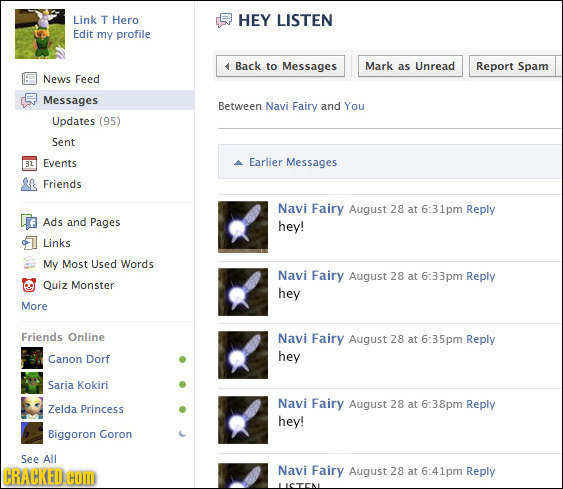
Task: Open the Quiz Monster app
Action: pos(79,285)
